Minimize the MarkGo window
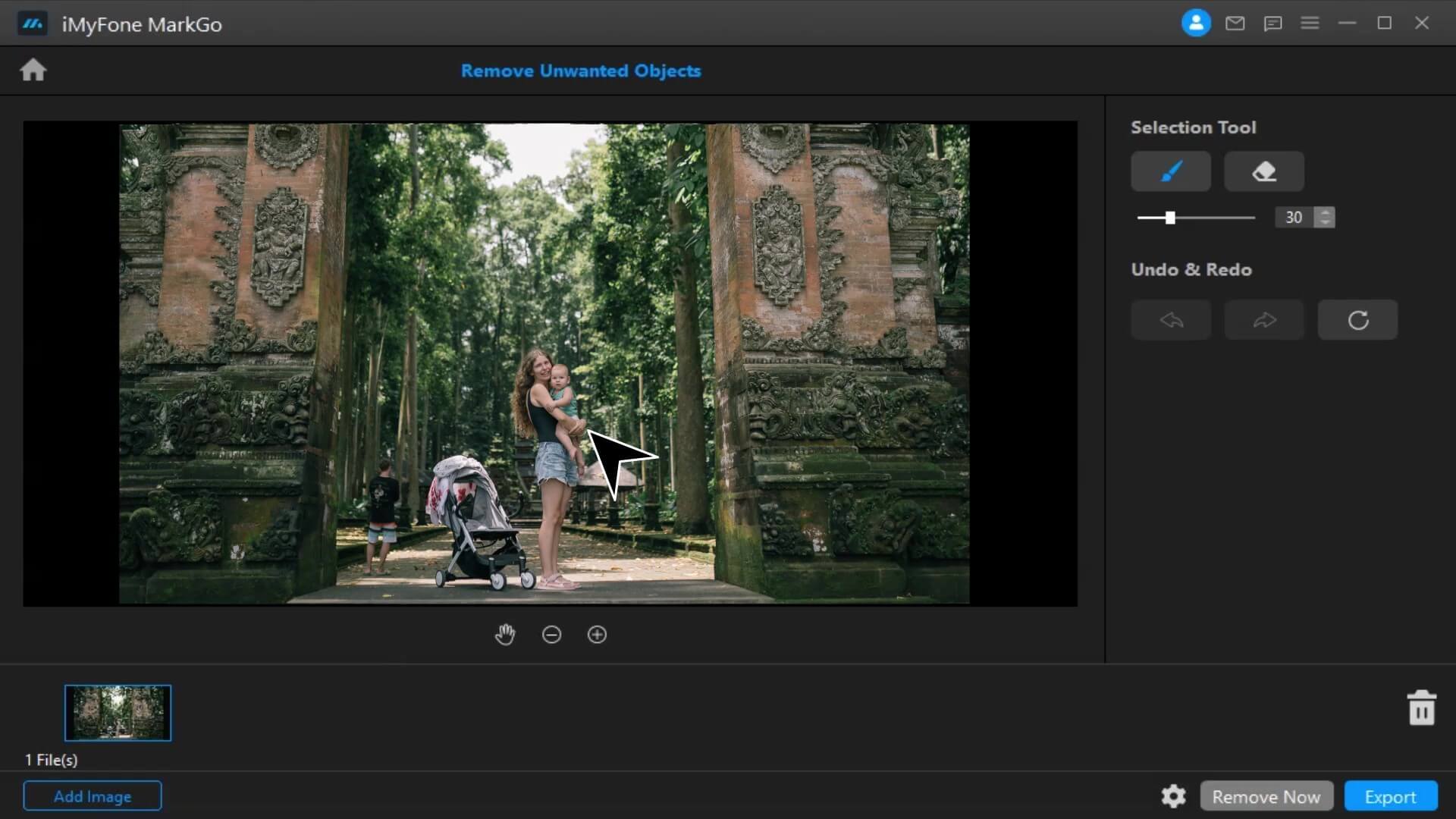Image resolution: width=1456 pixels, height=819 pixels. click(1347, 24)
